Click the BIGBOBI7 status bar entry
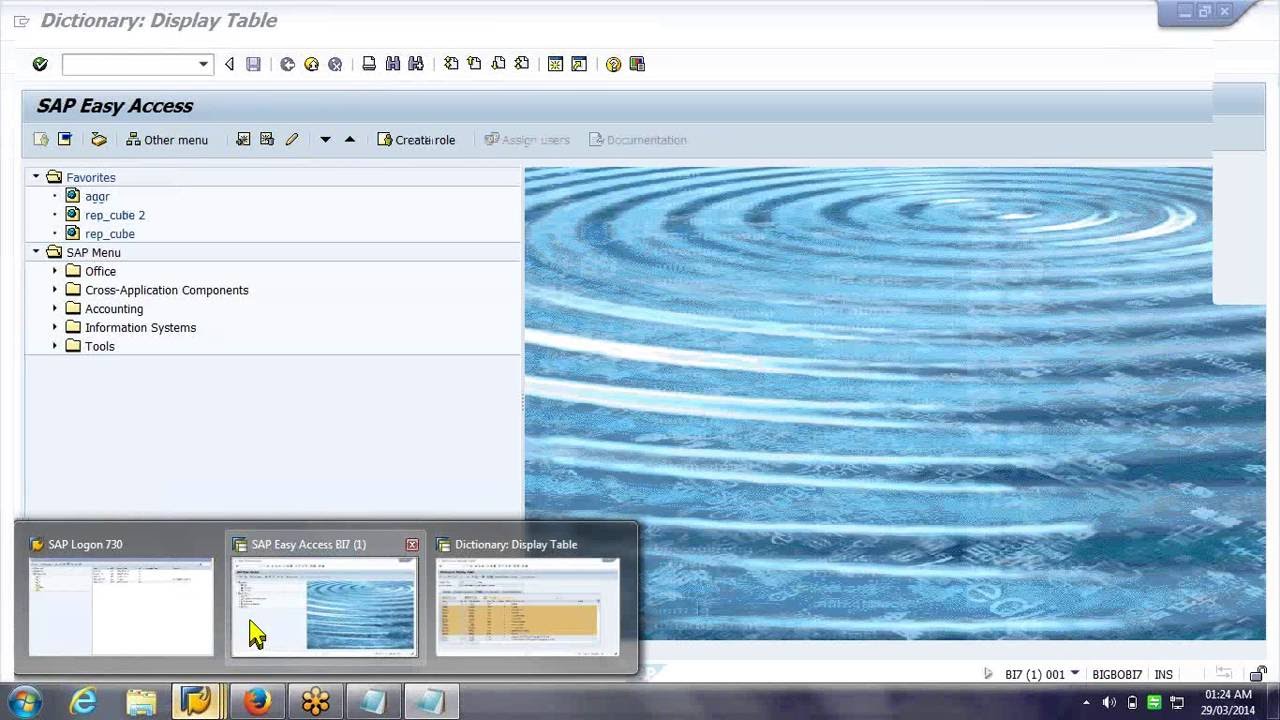 point(1117,675)
